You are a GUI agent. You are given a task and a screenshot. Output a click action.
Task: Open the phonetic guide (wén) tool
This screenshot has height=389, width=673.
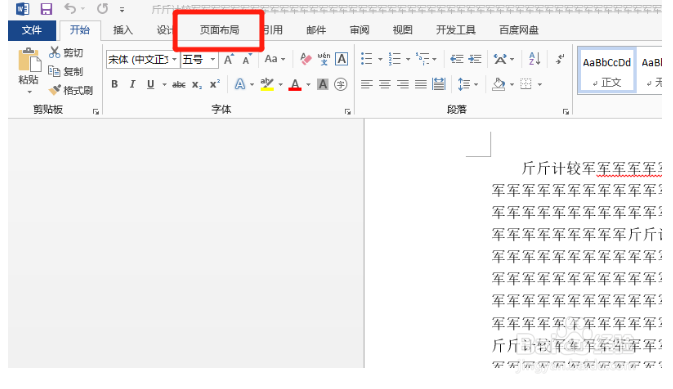(324, 59)
